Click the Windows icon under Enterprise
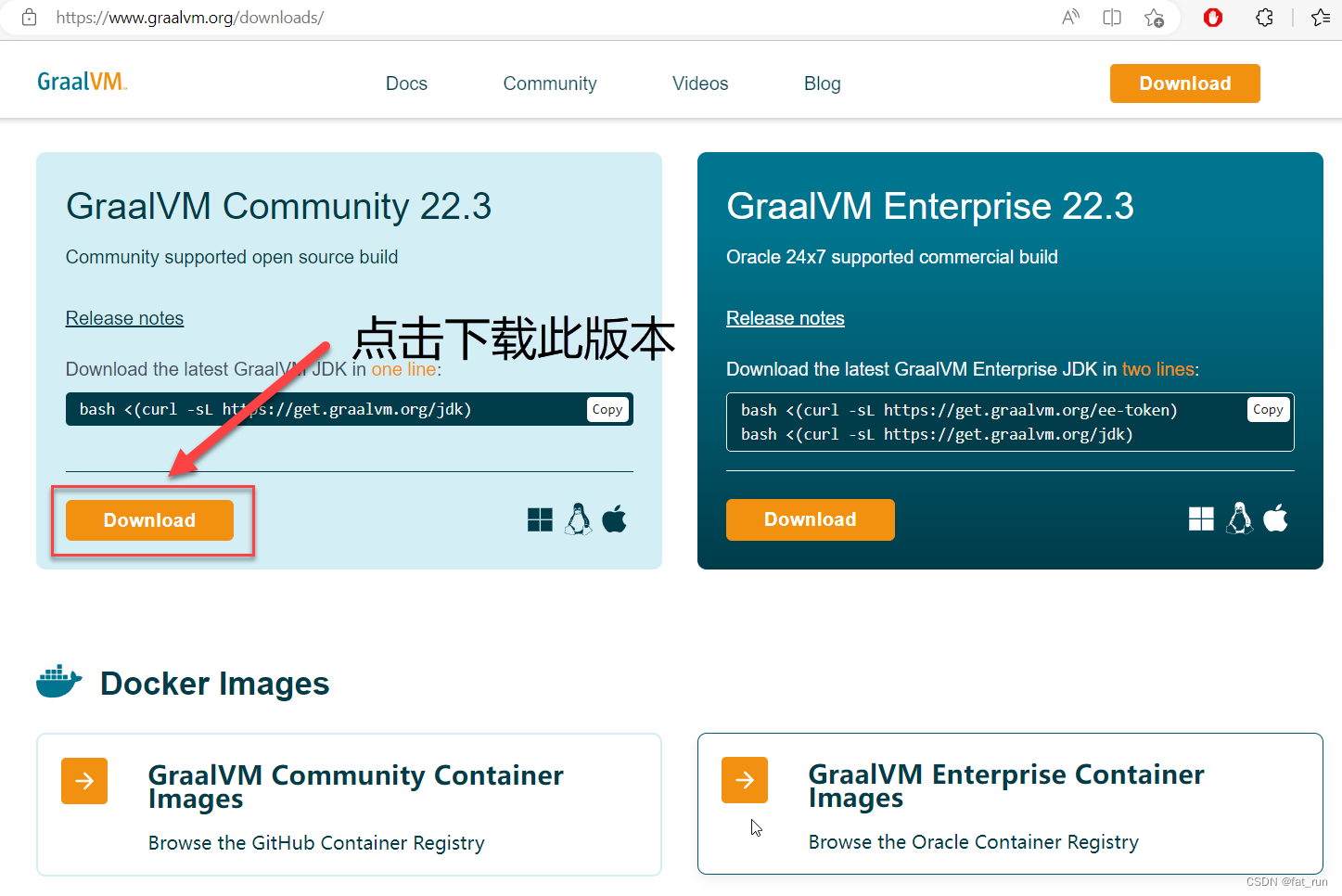 click(1201, 518)
